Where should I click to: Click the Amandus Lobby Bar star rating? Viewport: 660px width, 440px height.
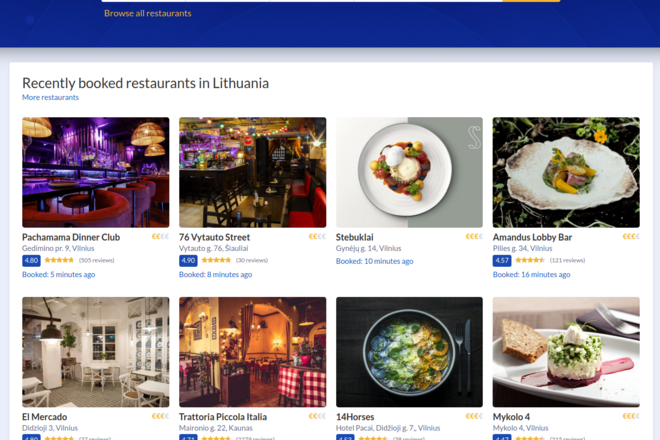(x=530, y=260)
